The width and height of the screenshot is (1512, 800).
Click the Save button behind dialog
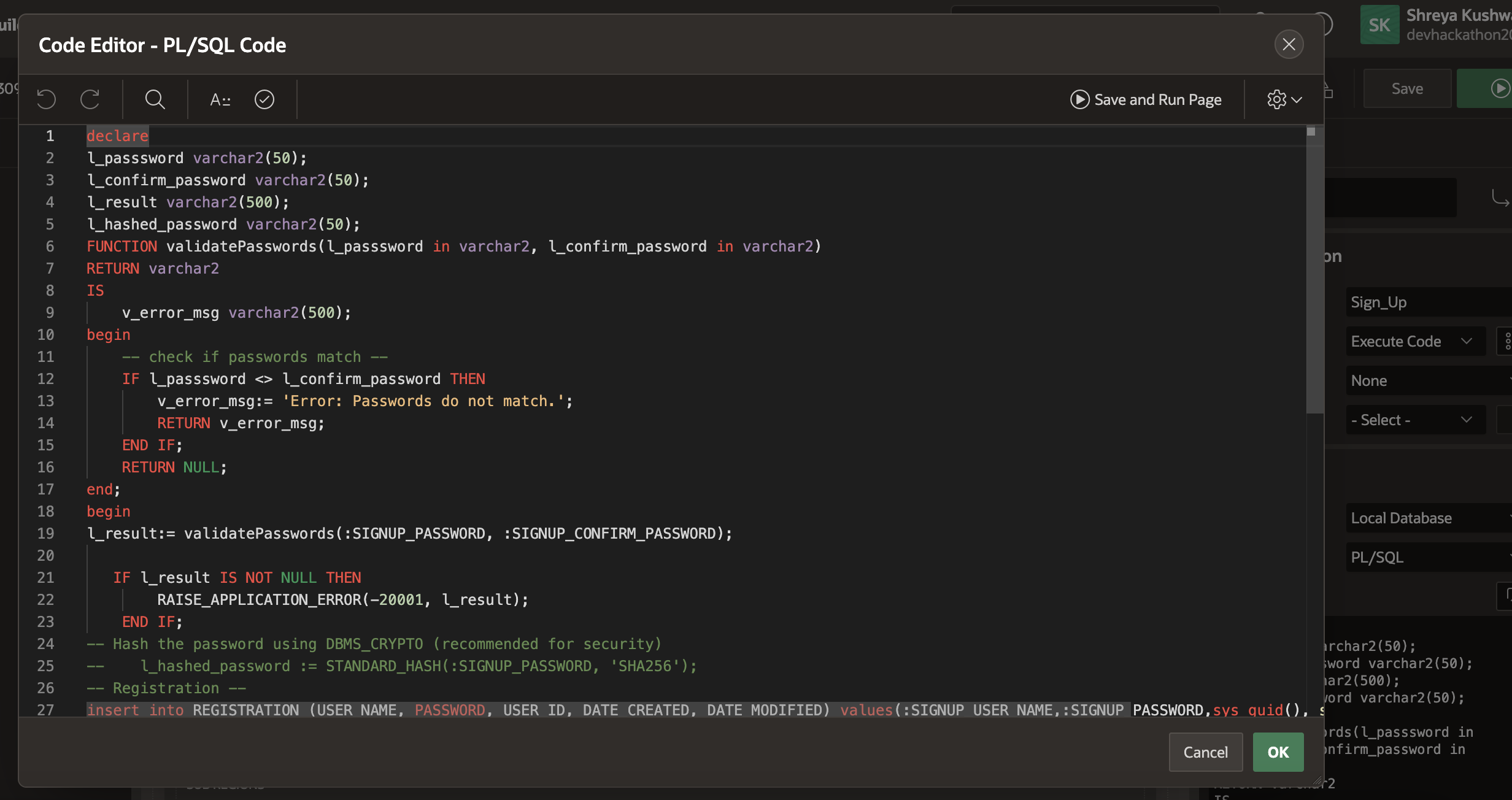1407,89
